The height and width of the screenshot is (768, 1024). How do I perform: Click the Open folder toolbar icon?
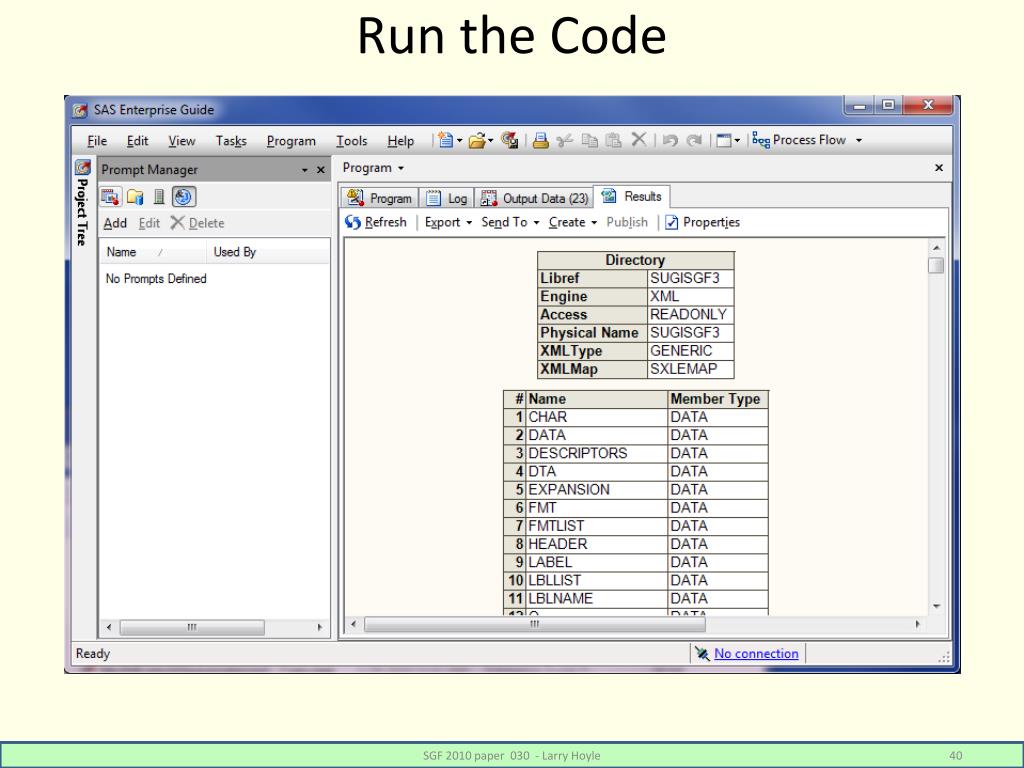478,141
